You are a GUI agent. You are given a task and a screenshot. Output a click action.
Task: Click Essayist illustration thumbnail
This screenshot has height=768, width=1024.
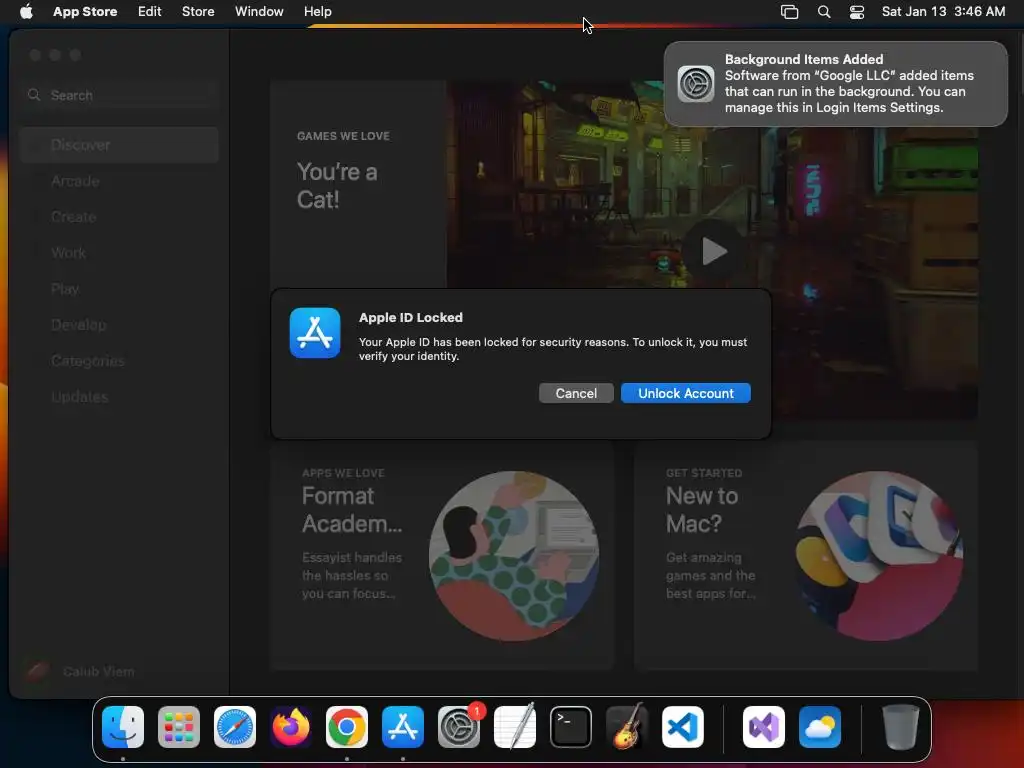click(x=513, y=556)
